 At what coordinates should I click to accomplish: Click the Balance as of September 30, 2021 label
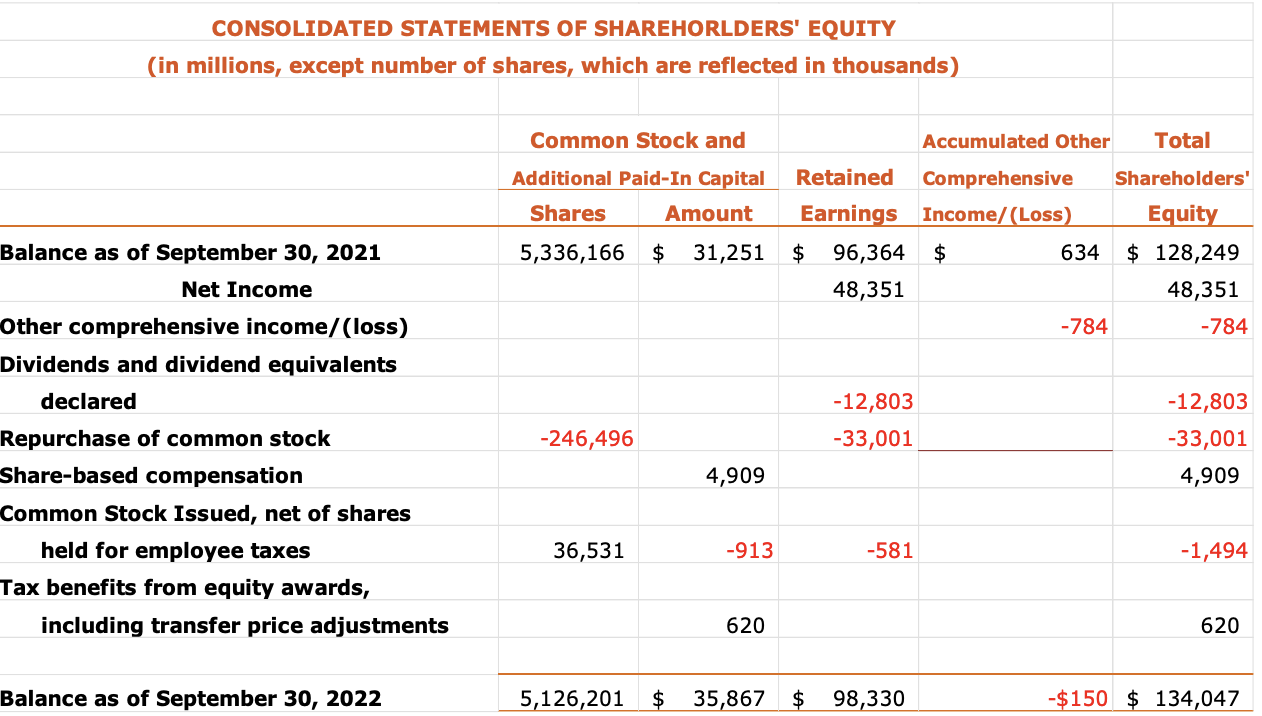click(x=190, y=252)
